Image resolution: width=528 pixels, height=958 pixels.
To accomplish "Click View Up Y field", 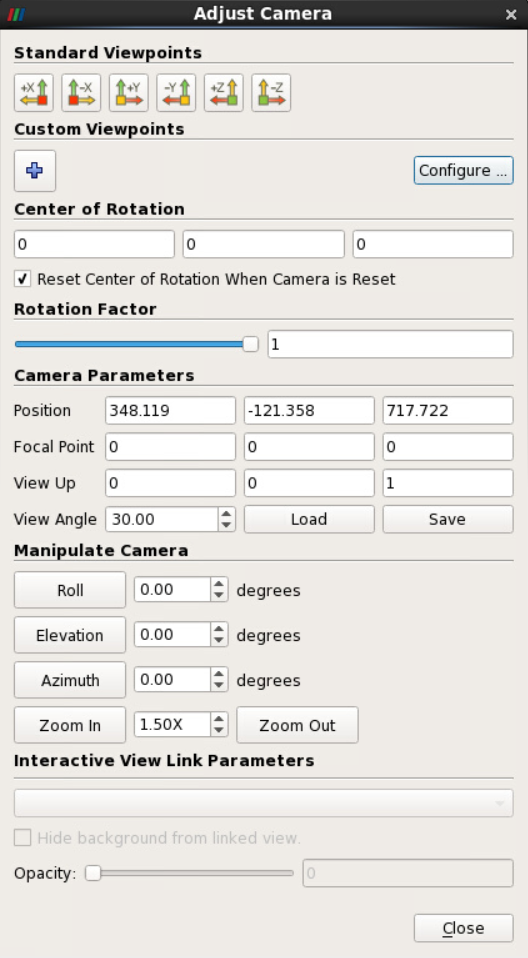I will click(x=309, y=483).
